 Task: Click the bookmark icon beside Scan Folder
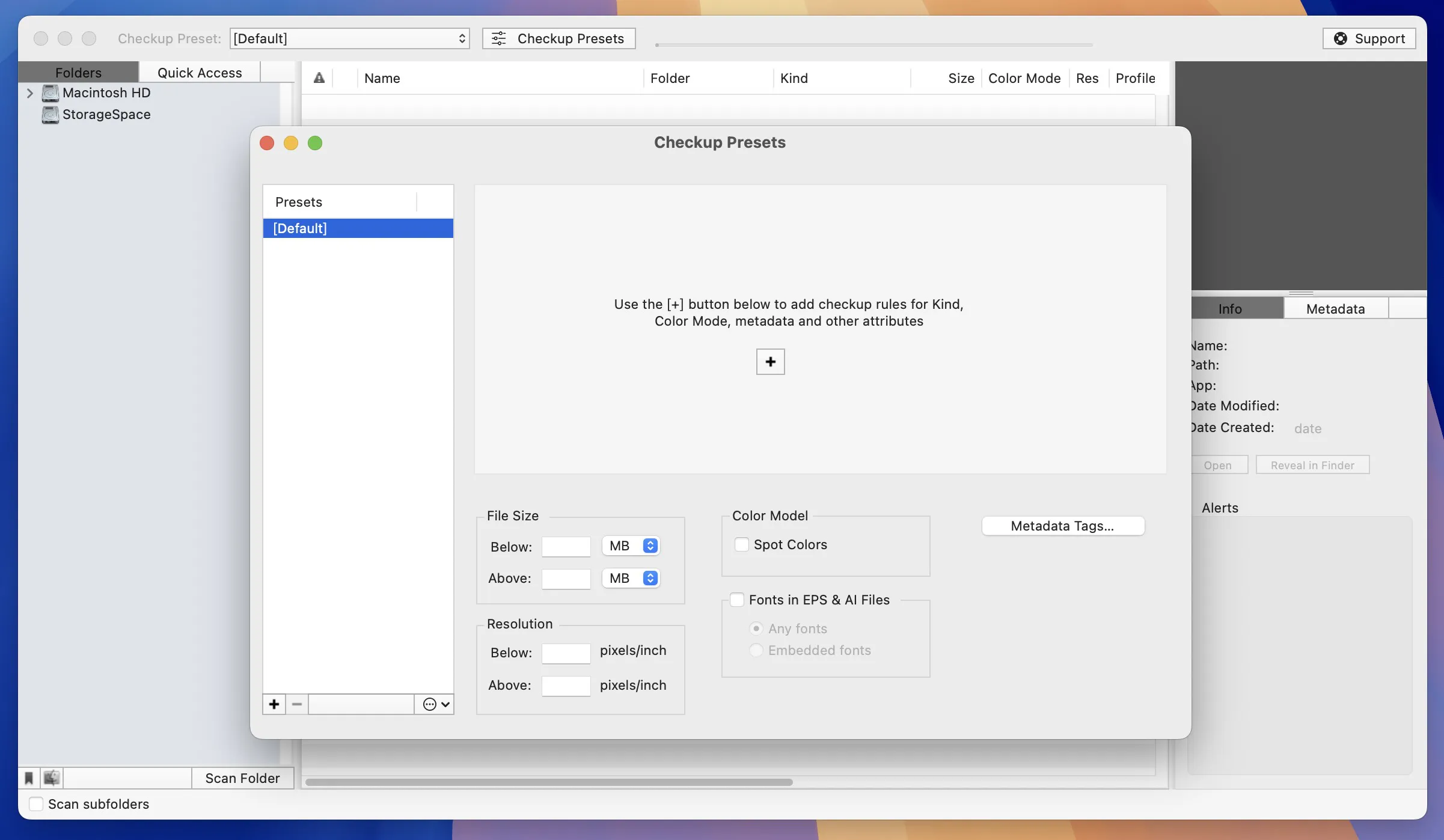tap(29, 778)
